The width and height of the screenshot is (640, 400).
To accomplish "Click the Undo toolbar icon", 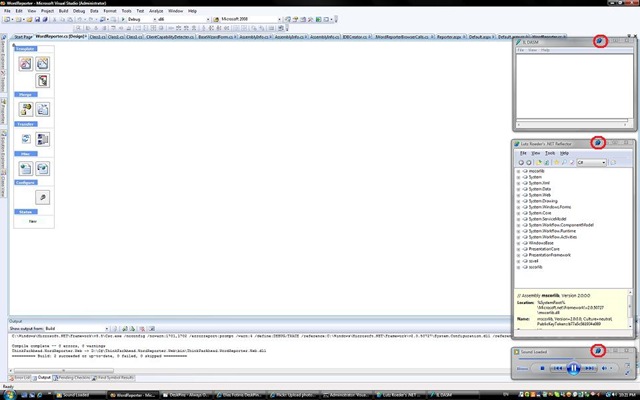I will pos(80,19).
